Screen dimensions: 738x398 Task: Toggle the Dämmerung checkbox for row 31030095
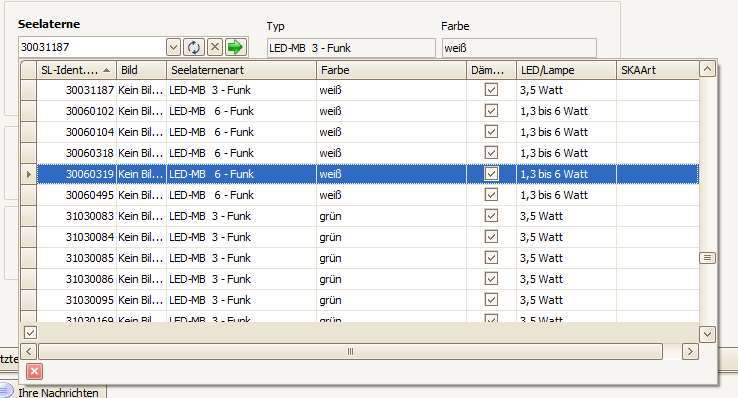click(491, 299)
